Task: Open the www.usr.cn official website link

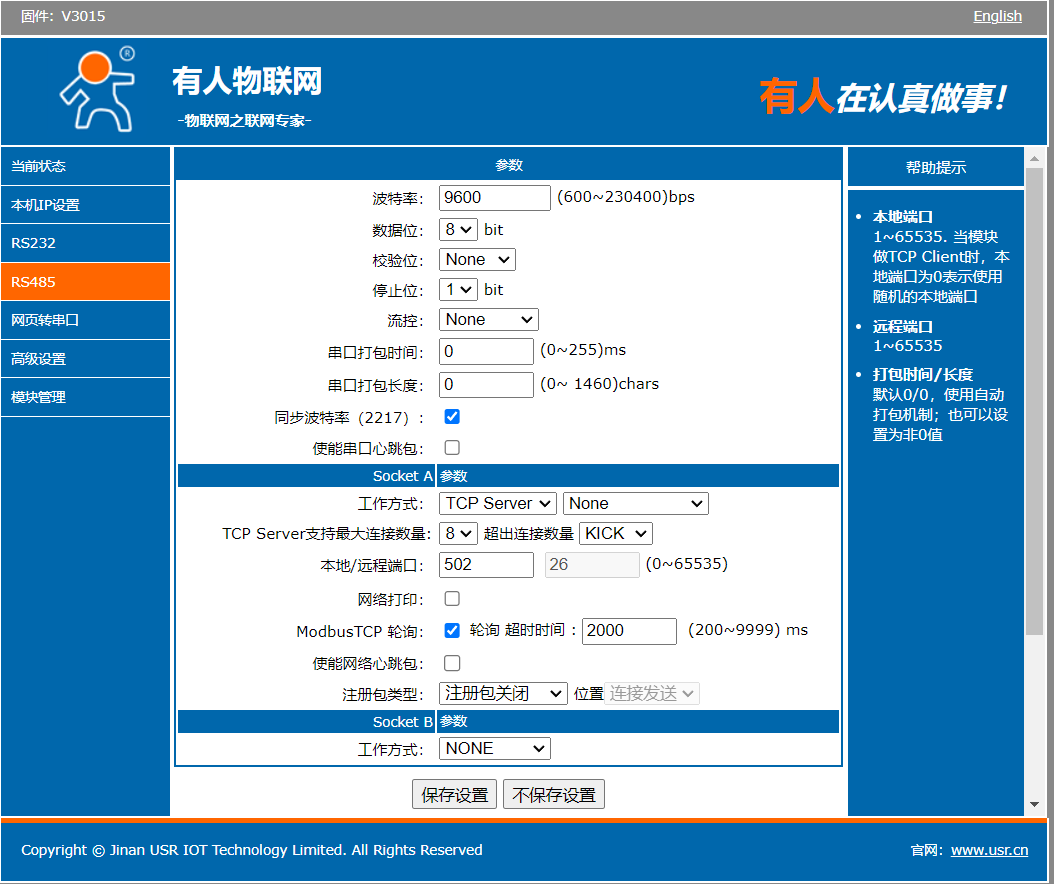Action: [989, 850]
